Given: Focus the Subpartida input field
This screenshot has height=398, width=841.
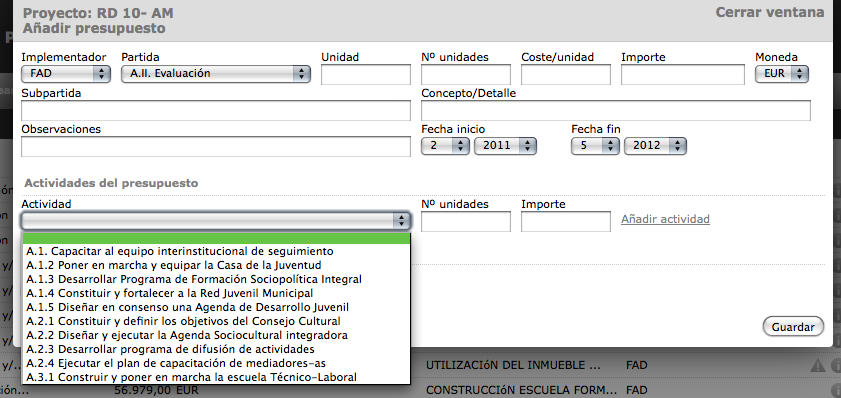Looking at the screenshot, I should pos(216,110).
